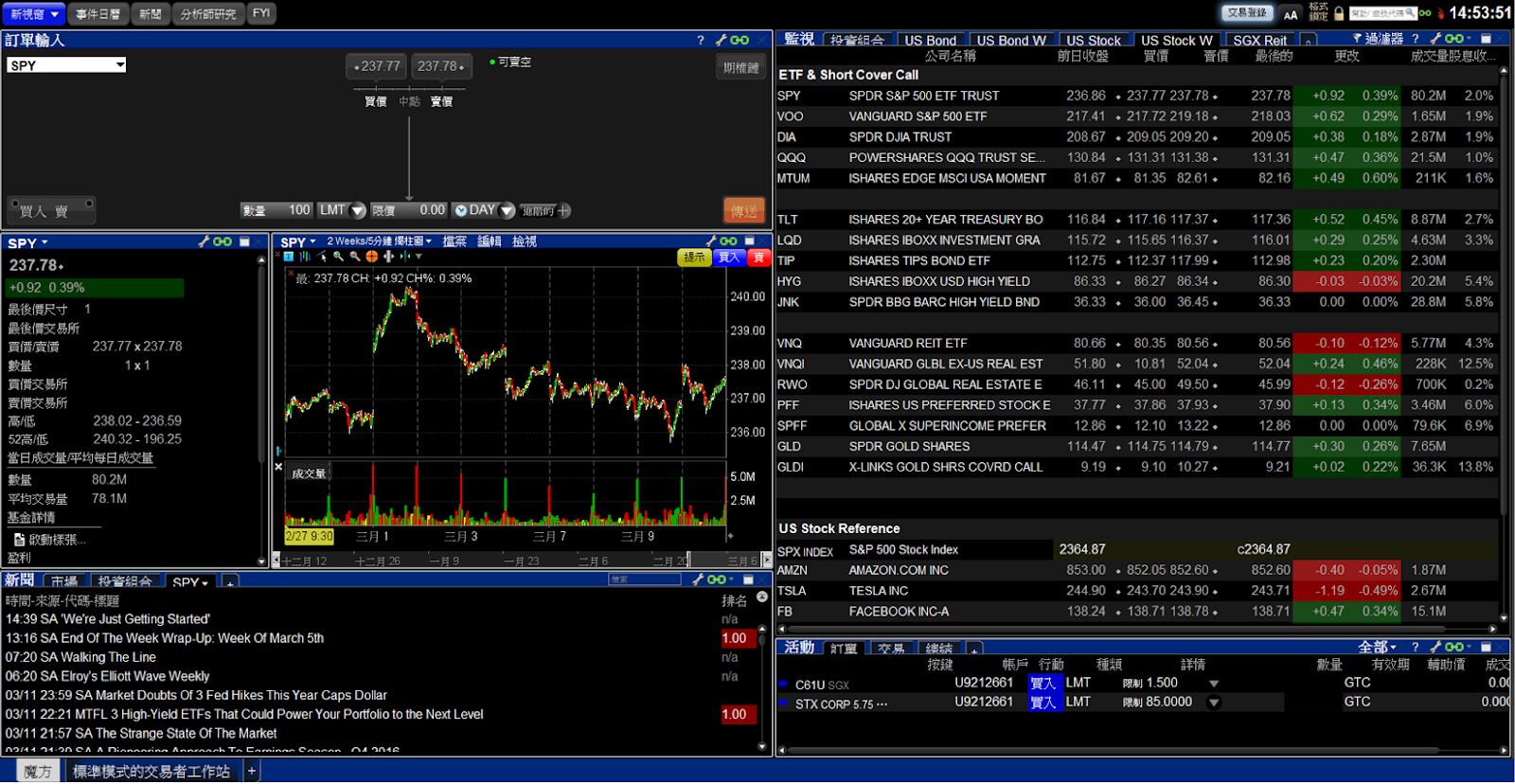
Task: Click the 期權鏈 option chain button
Action: click(740, 67)
